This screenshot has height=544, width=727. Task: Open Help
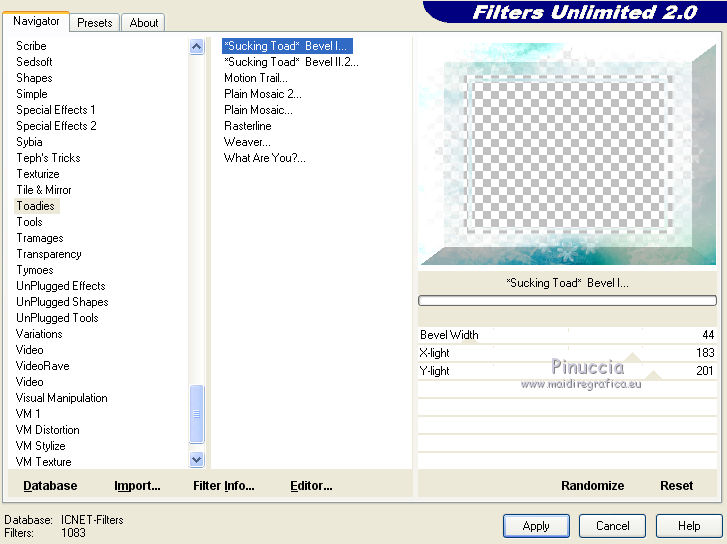coord(689,526)
